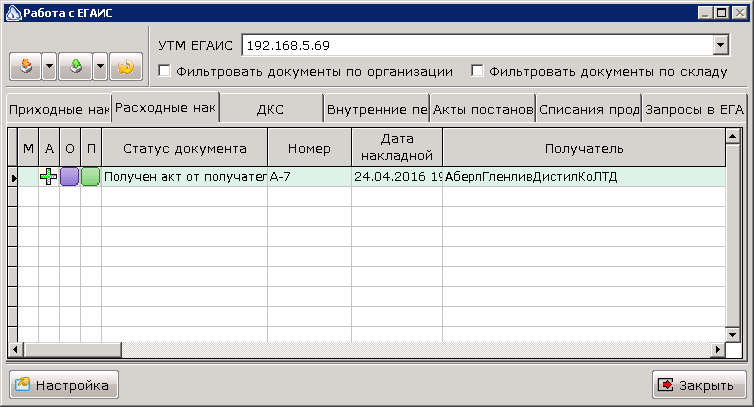754x407 pixels.
Task: Enable filtering documents by organization
Action: [164, 71]
